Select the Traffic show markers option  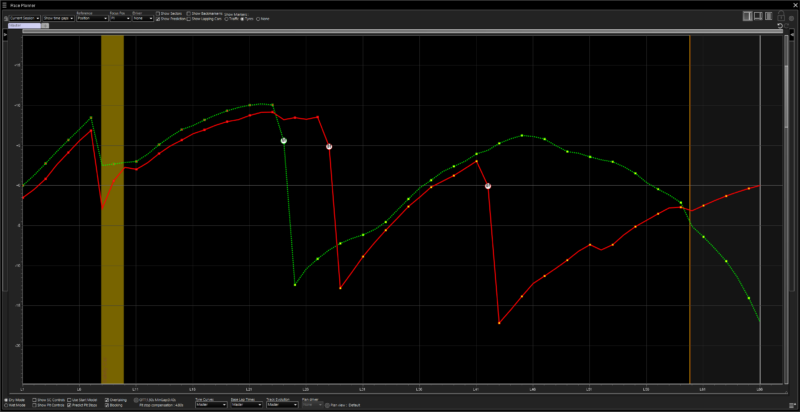[229, 19]
